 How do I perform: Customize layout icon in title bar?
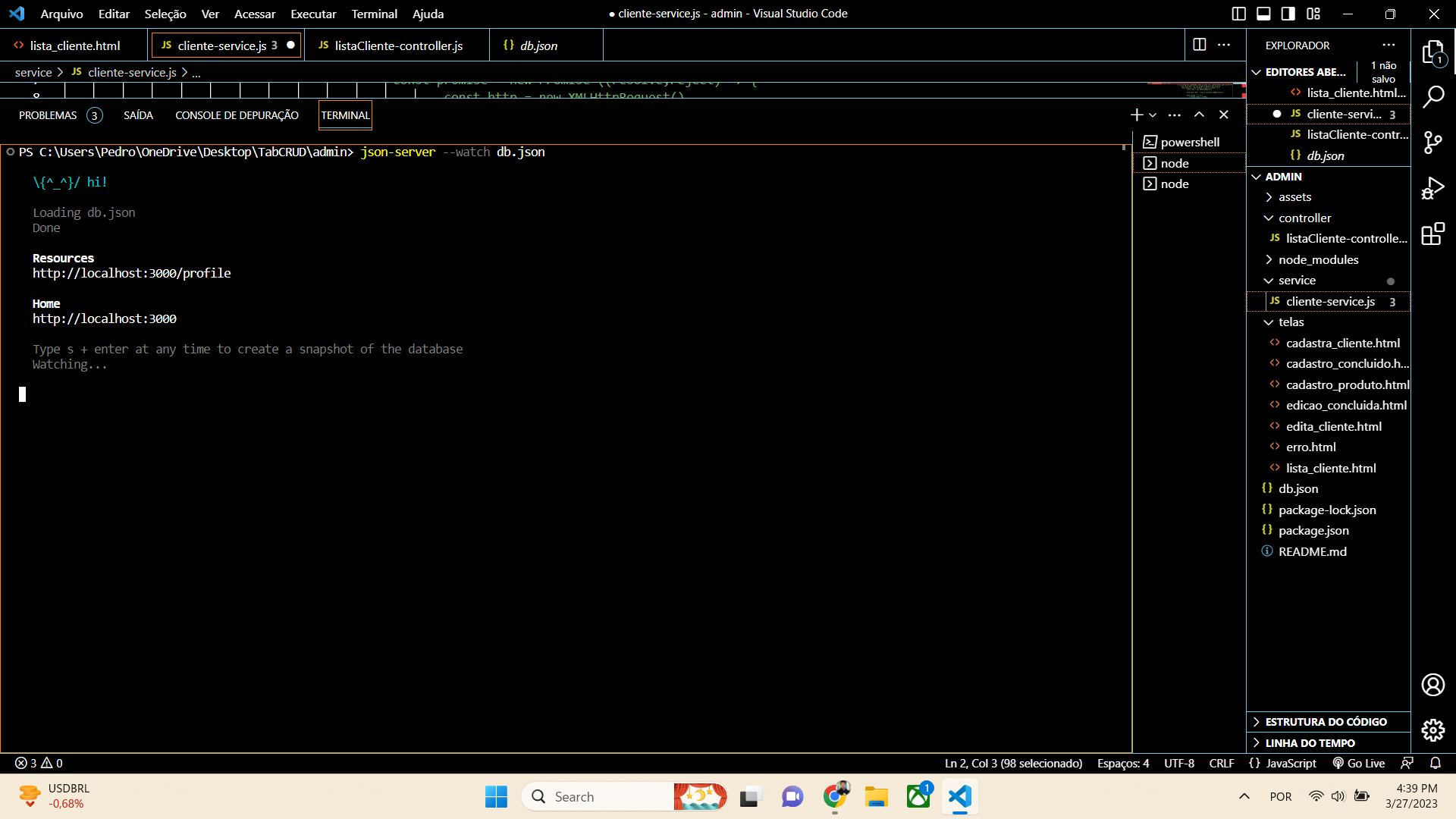1313,14
